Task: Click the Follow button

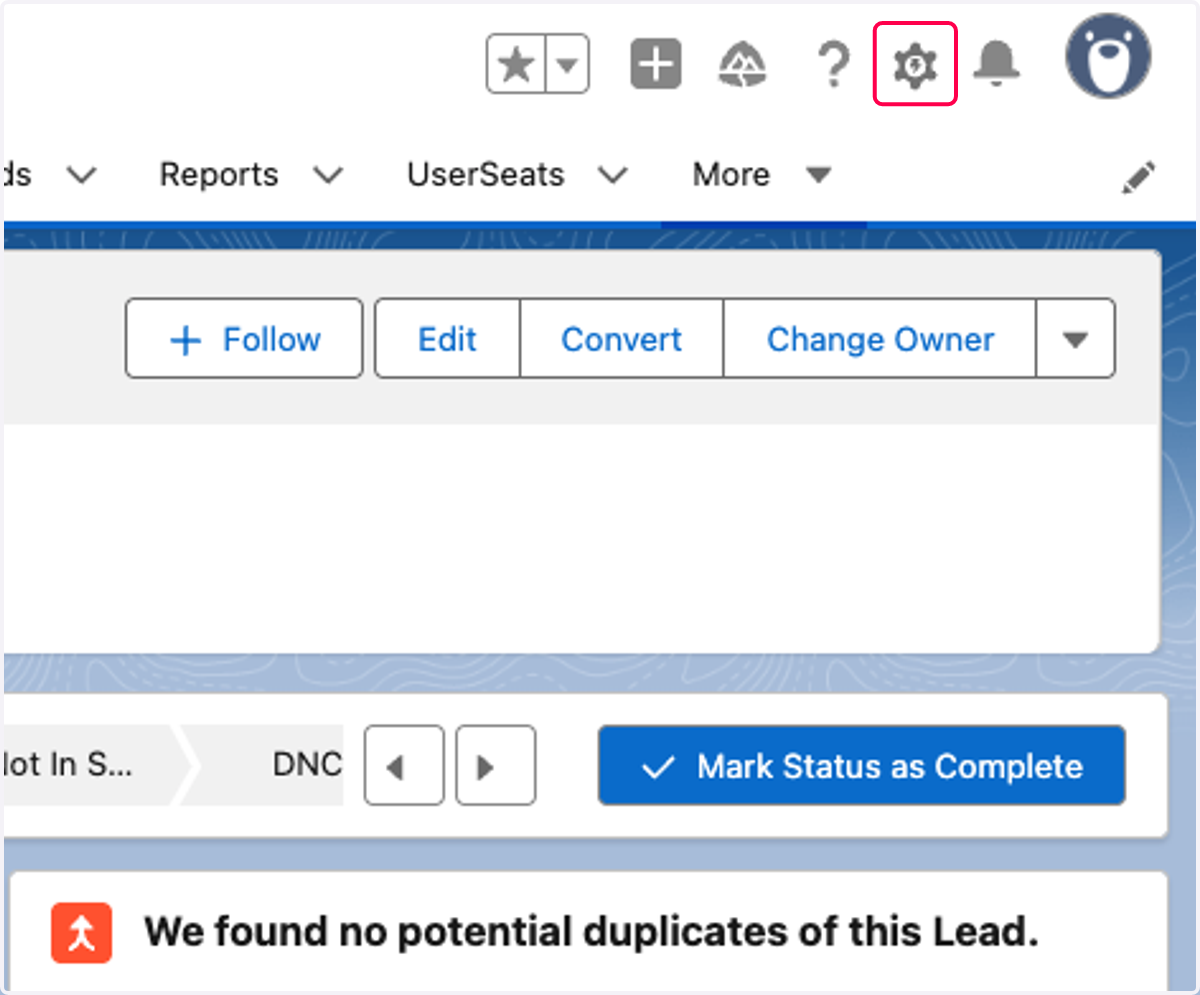Action: (244, 339)
